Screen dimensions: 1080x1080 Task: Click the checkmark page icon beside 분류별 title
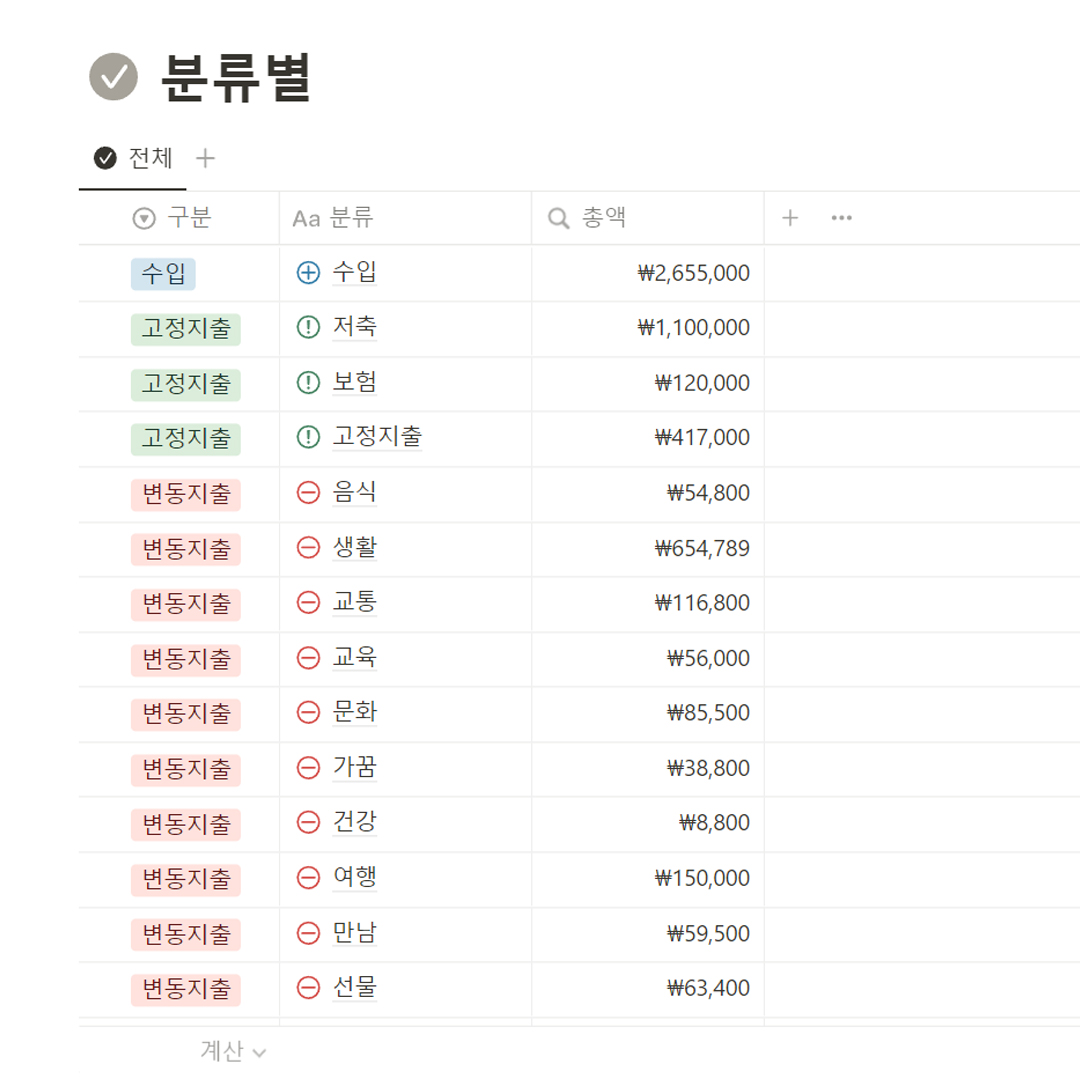tap(113, 77)
